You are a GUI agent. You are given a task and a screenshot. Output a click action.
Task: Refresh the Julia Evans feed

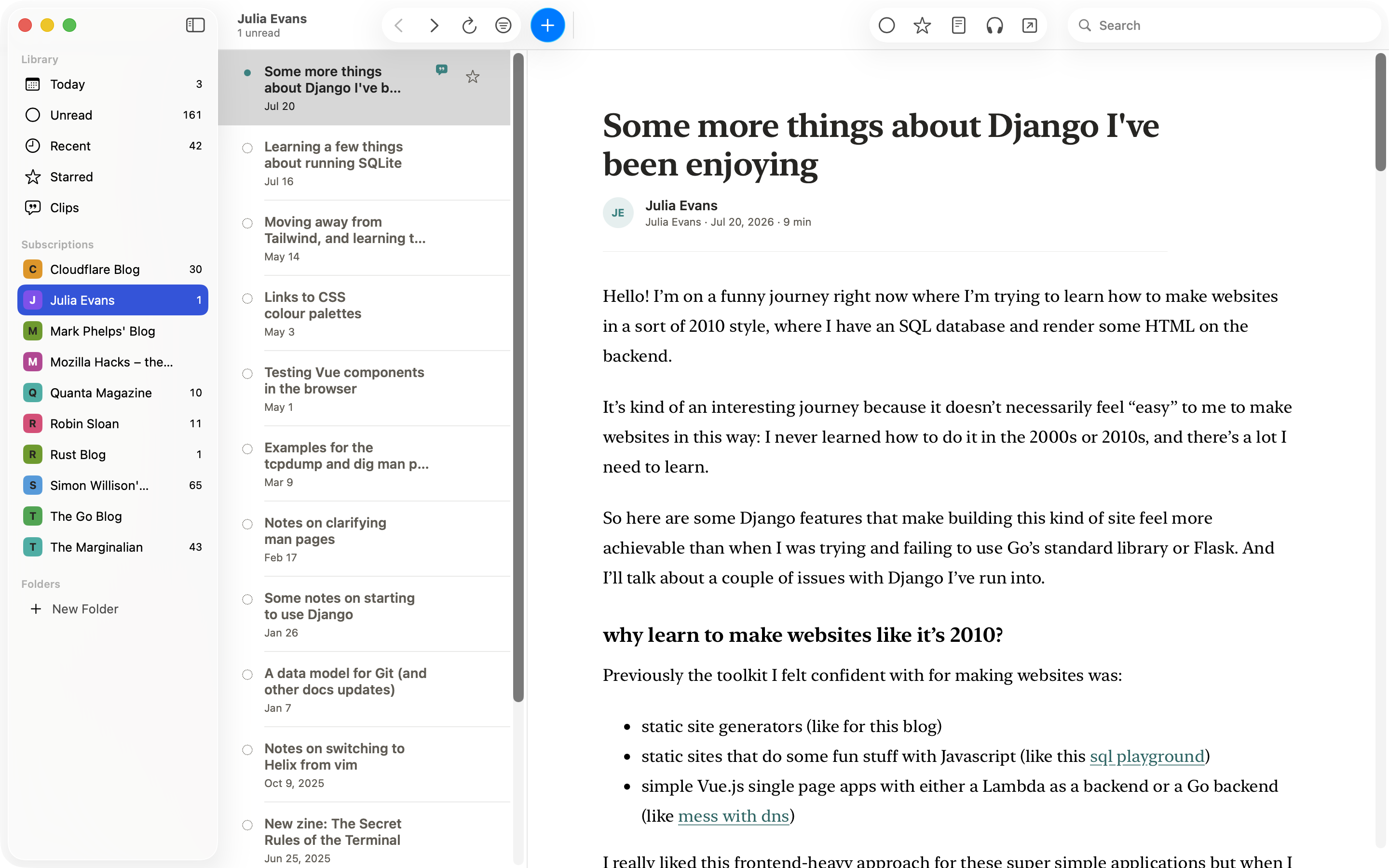[x=469, y=25]
